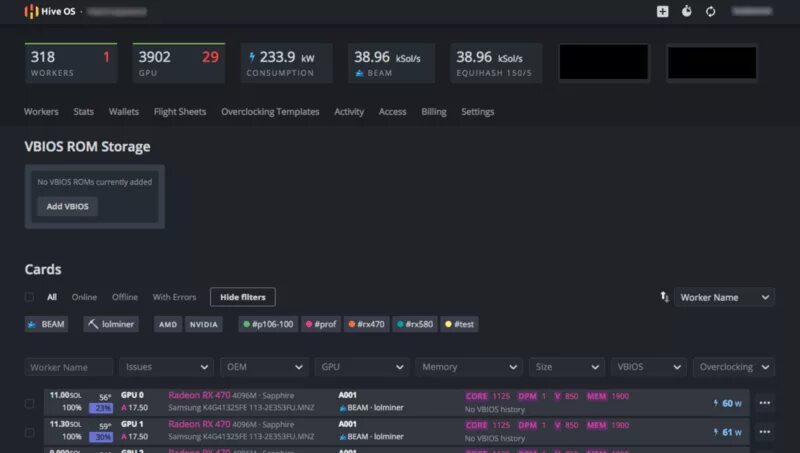Click the 61 w power reading for GPU 1
Image resolution: width=800 pixels, height=453 pixels.
point(728,433)
